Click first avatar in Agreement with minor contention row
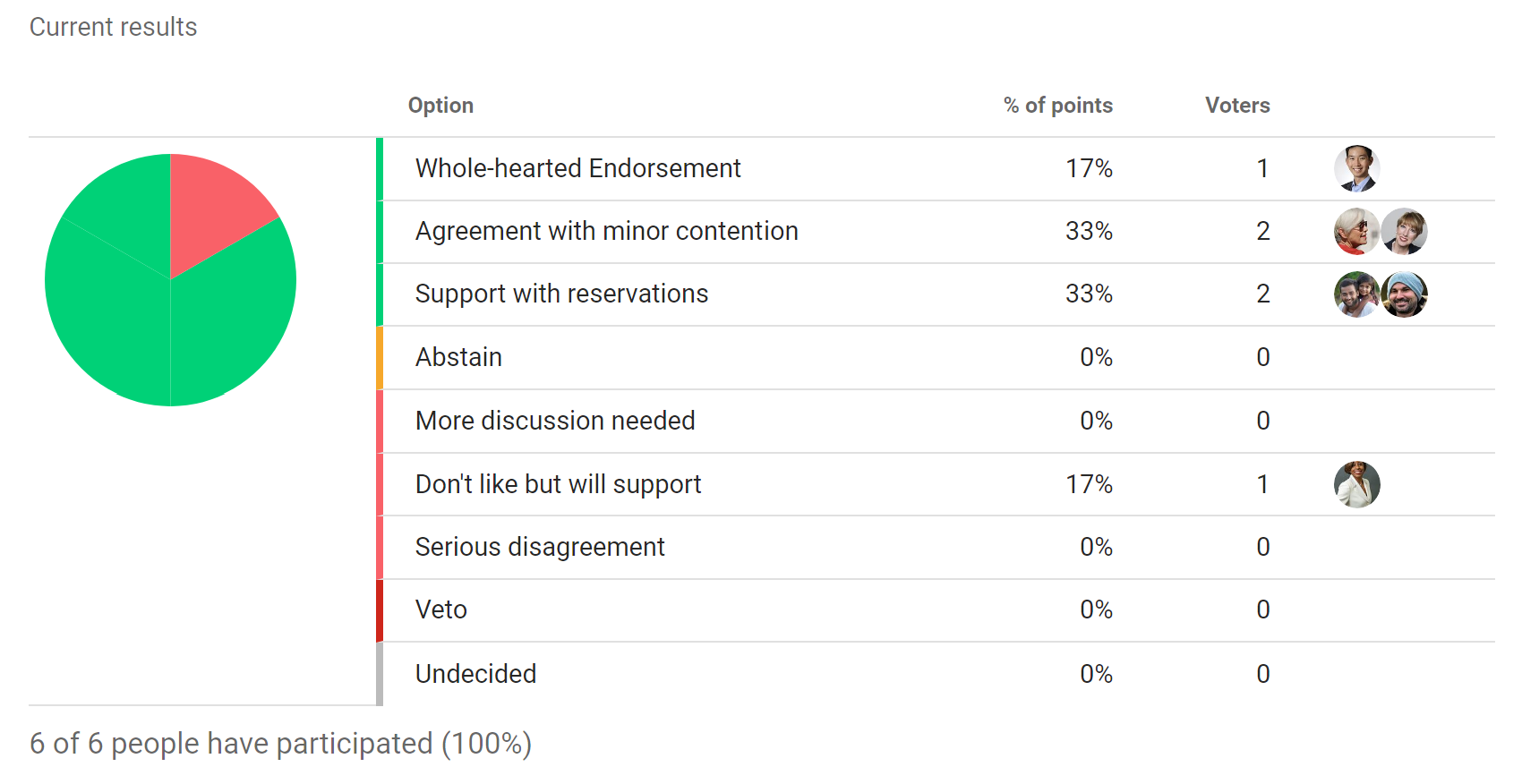Screen dimensions: 1522x784 [x=1357, y=231]
